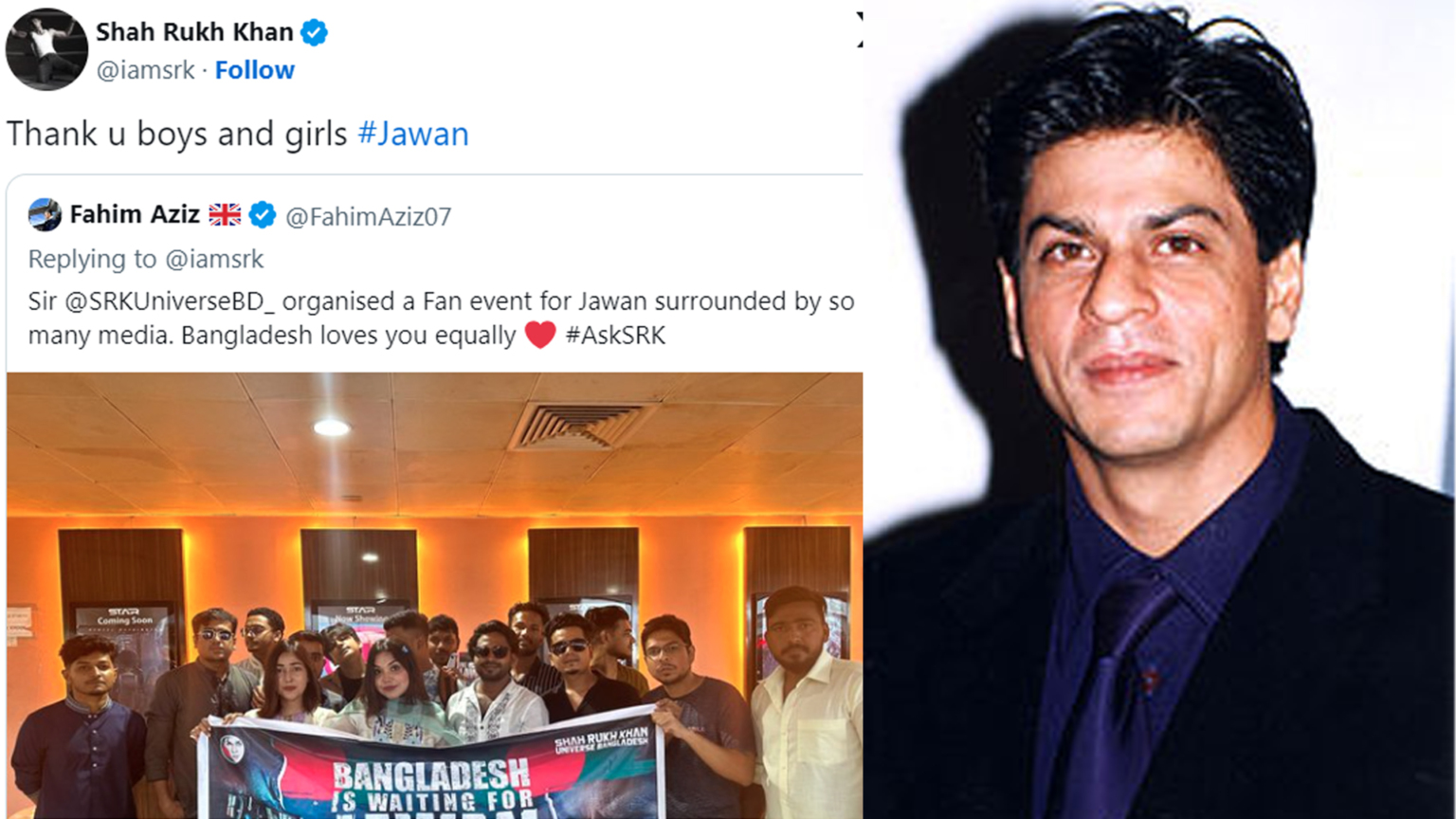The image size is (1456, 819).
Task: Click Fahim Aziz's verified badge
Action: pyautogui.click(x=263, y=215)
